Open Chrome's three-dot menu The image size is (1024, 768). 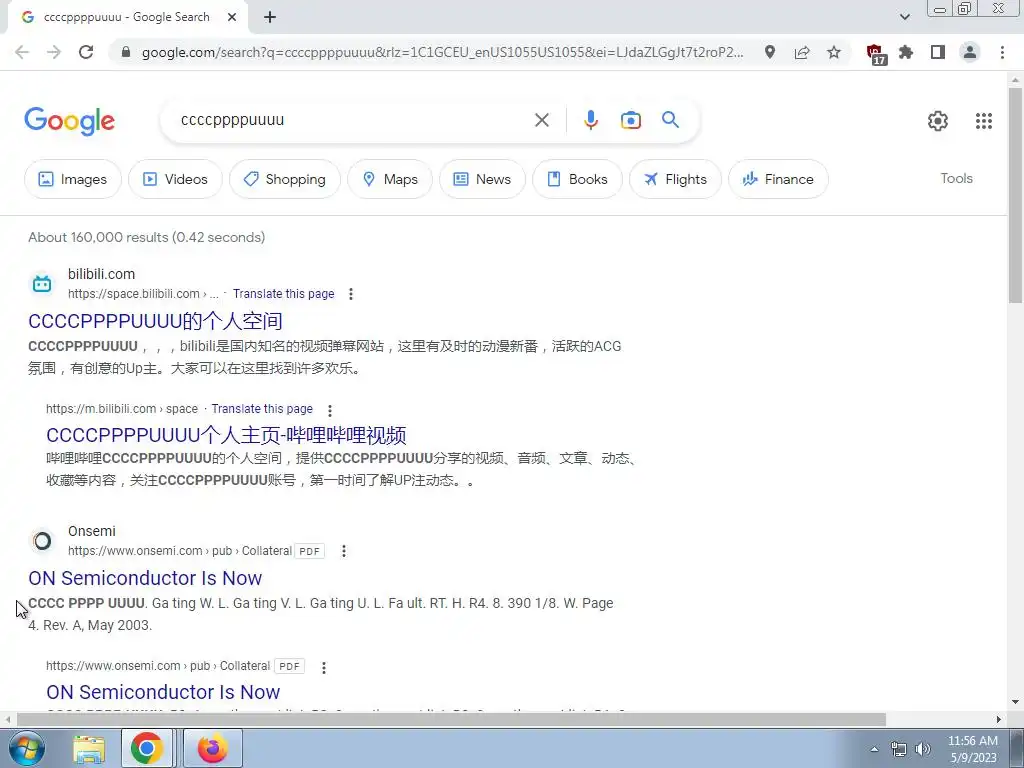pos(1002,52)
